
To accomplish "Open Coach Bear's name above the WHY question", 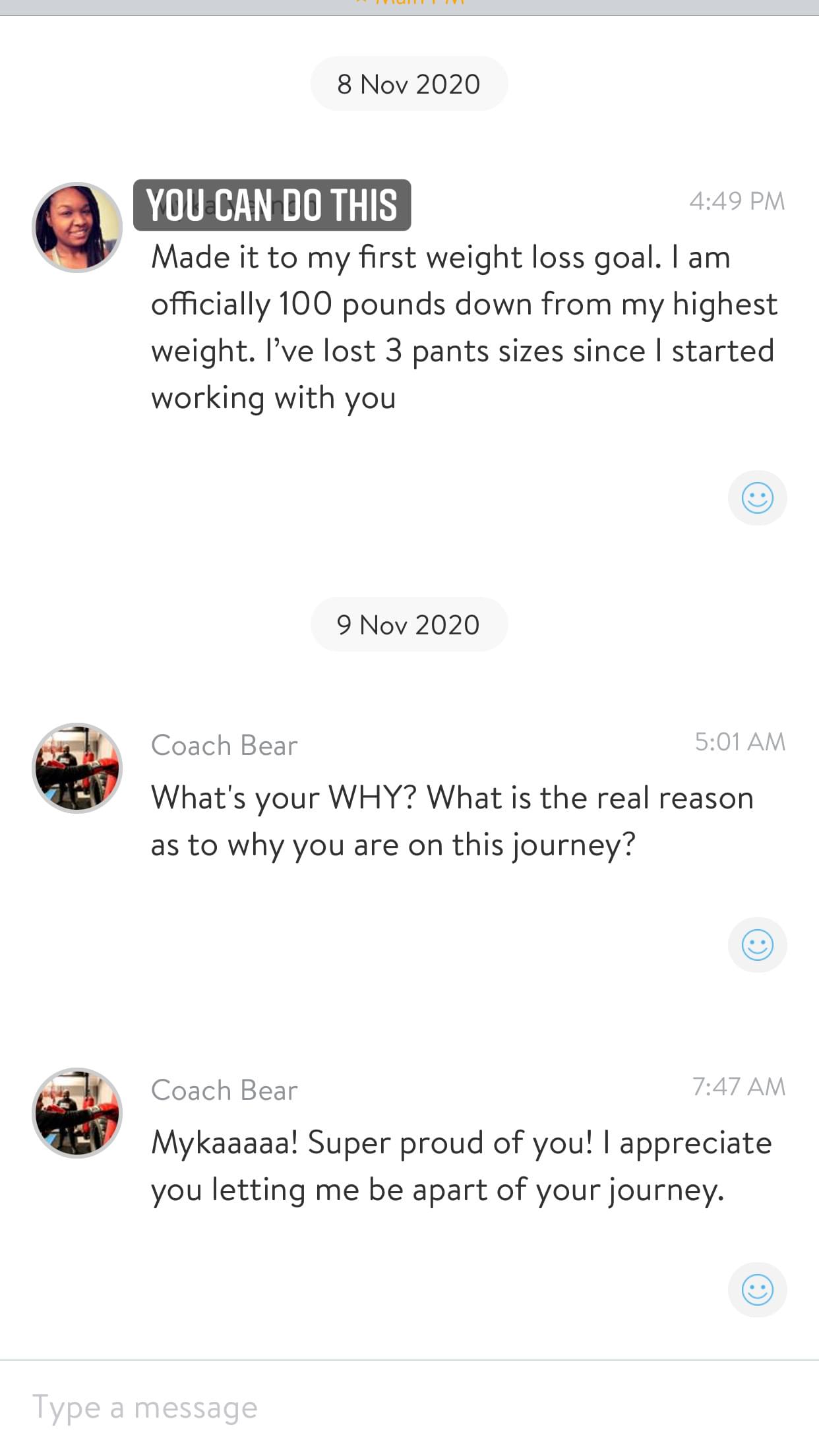I will pos(224,746).
